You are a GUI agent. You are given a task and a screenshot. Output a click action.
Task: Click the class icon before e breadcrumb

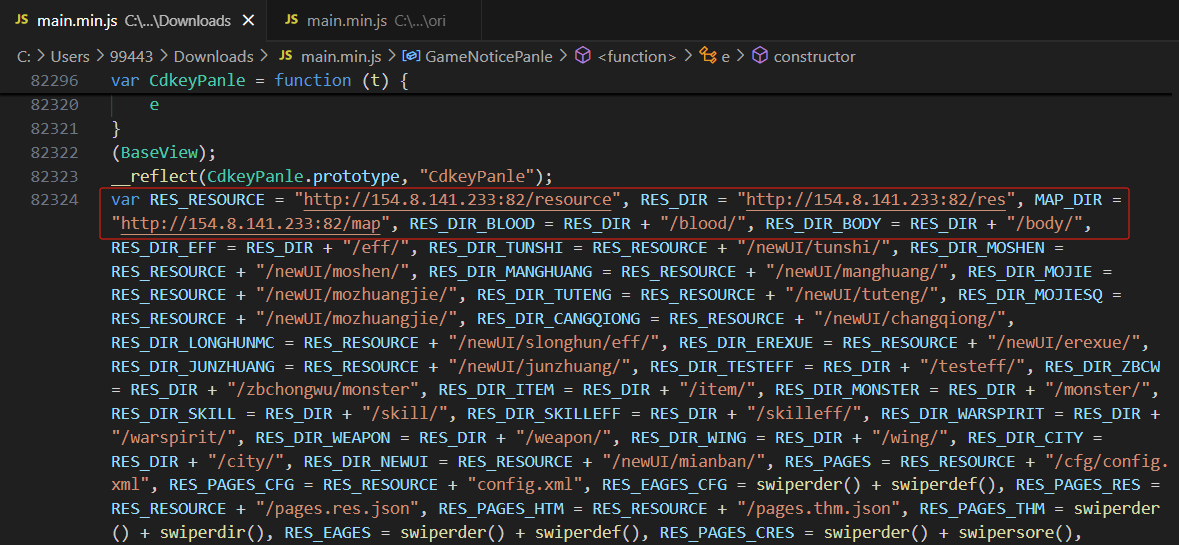[x=708, y=57]
